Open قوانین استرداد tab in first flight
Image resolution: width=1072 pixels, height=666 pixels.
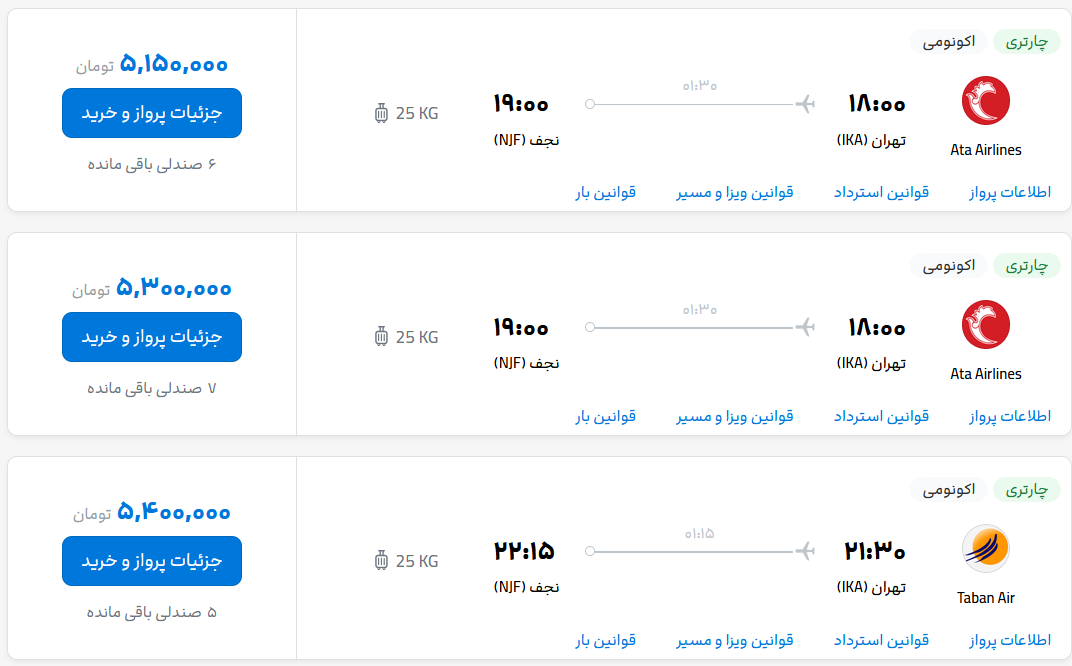[881, 192]
